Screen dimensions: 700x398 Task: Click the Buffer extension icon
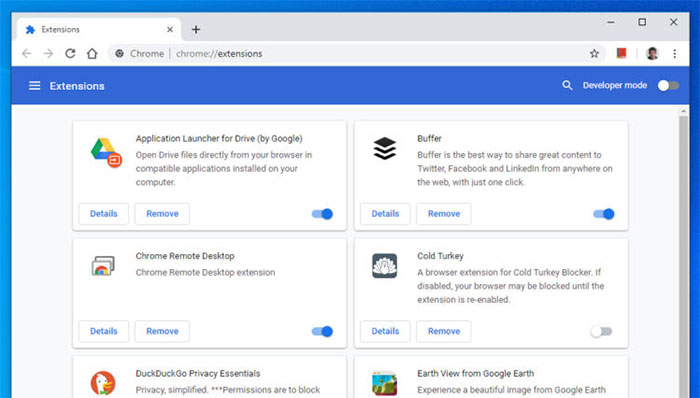[384, 148]
